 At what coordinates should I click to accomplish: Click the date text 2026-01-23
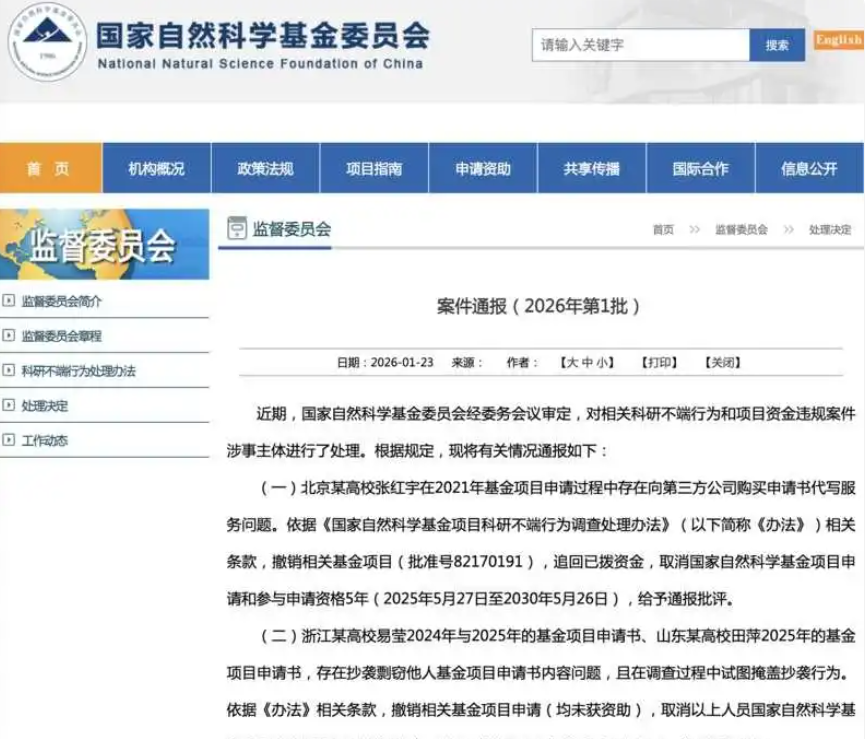point(402,362)
